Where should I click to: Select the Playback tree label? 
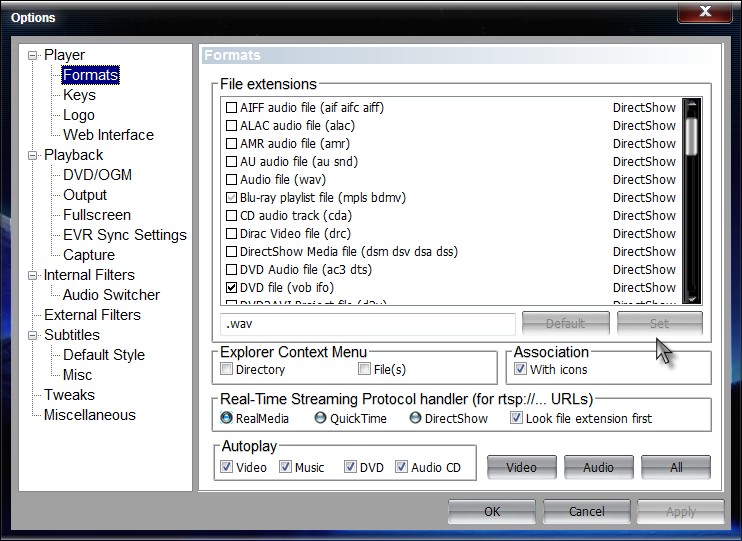[73, 155]
